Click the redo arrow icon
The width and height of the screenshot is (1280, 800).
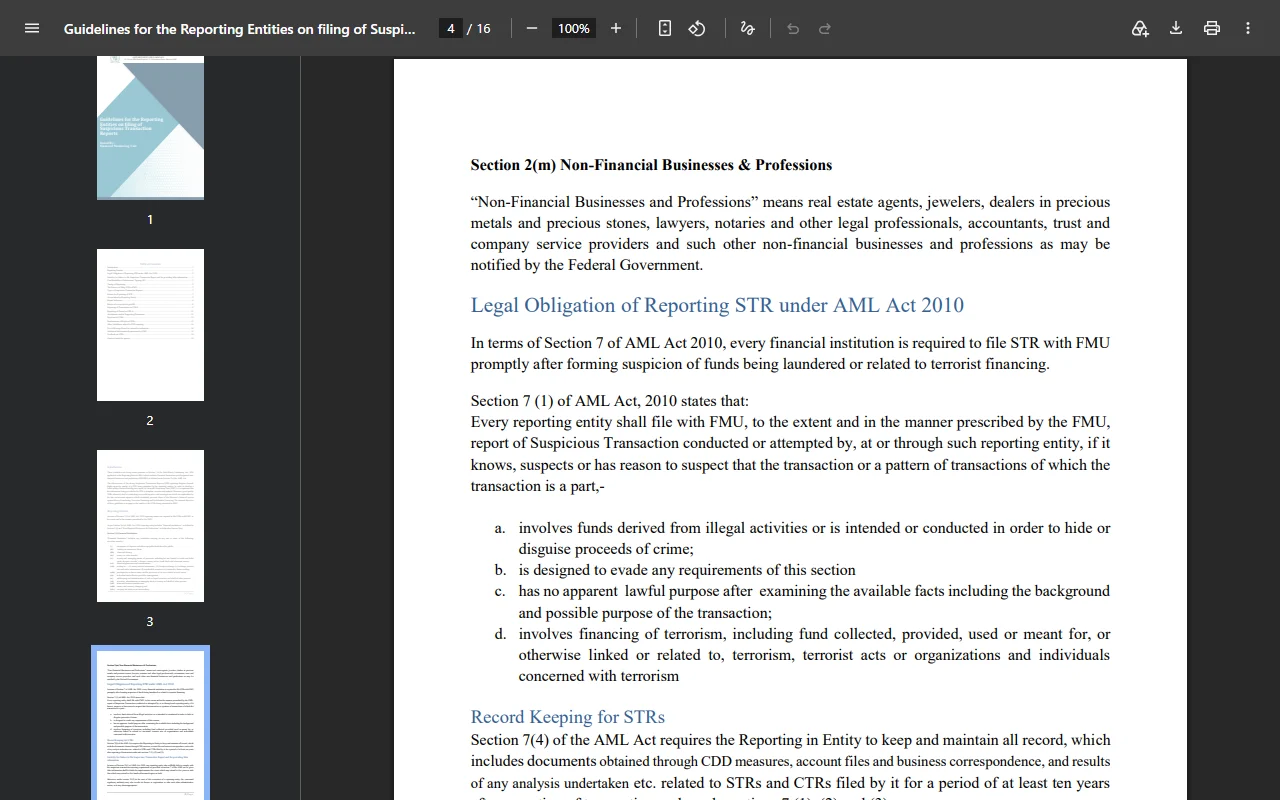click(825, 28)
